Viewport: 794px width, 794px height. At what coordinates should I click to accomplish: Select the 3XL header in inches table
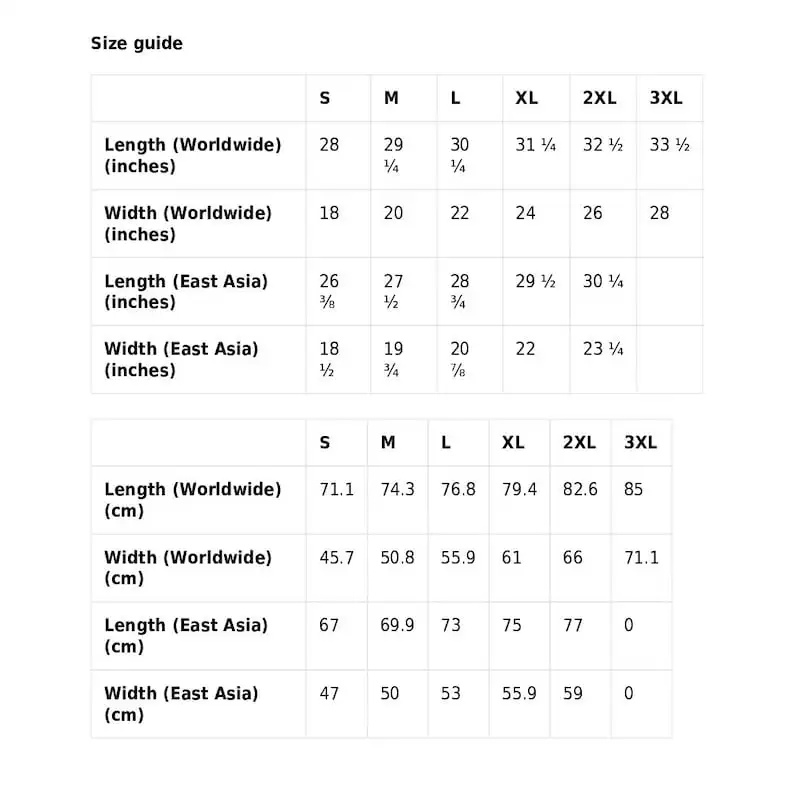(666, 98)
